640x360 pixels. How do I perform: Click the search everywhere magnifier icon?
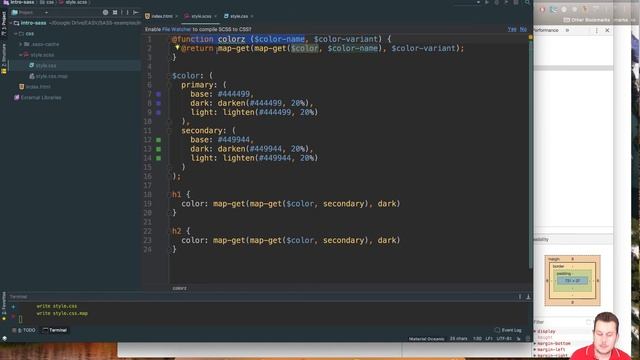(x=527, y=2)
